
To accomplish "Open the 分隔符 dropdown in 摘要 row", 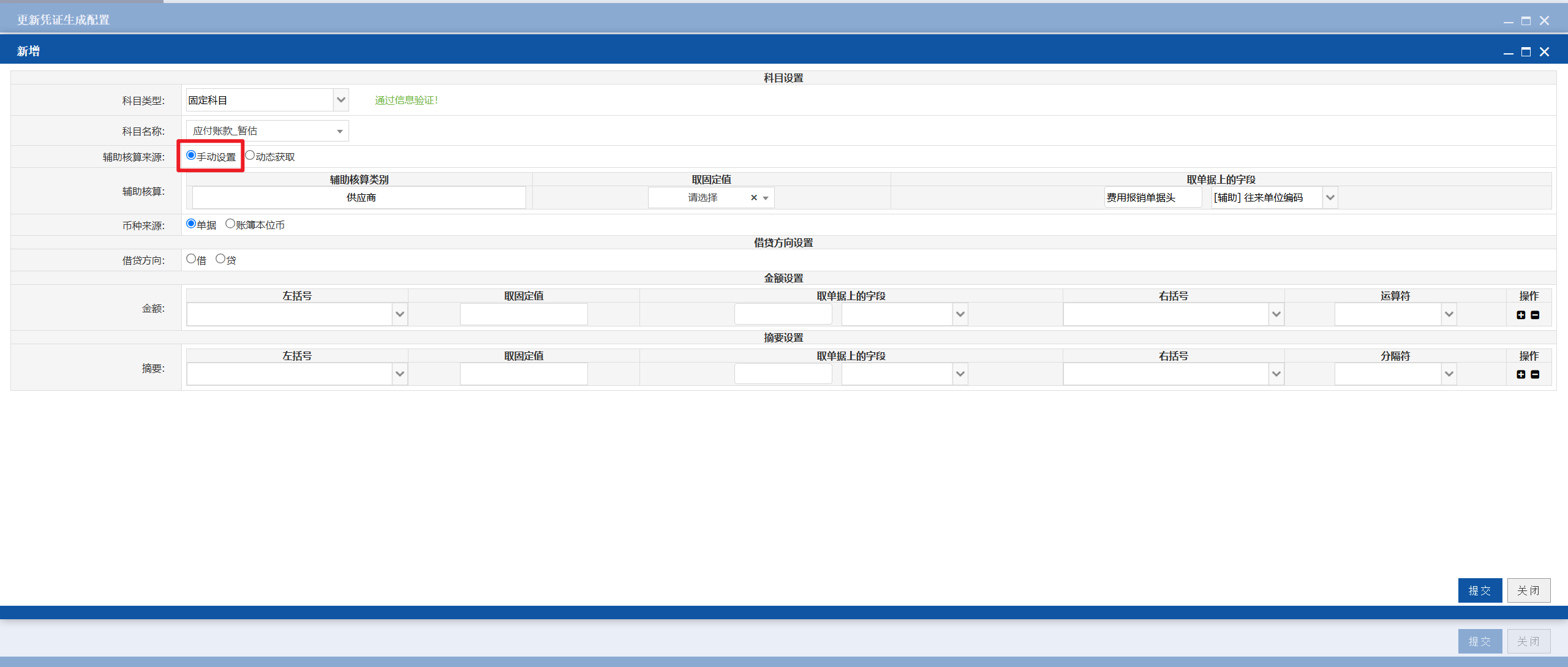I will pos(1395,374).
